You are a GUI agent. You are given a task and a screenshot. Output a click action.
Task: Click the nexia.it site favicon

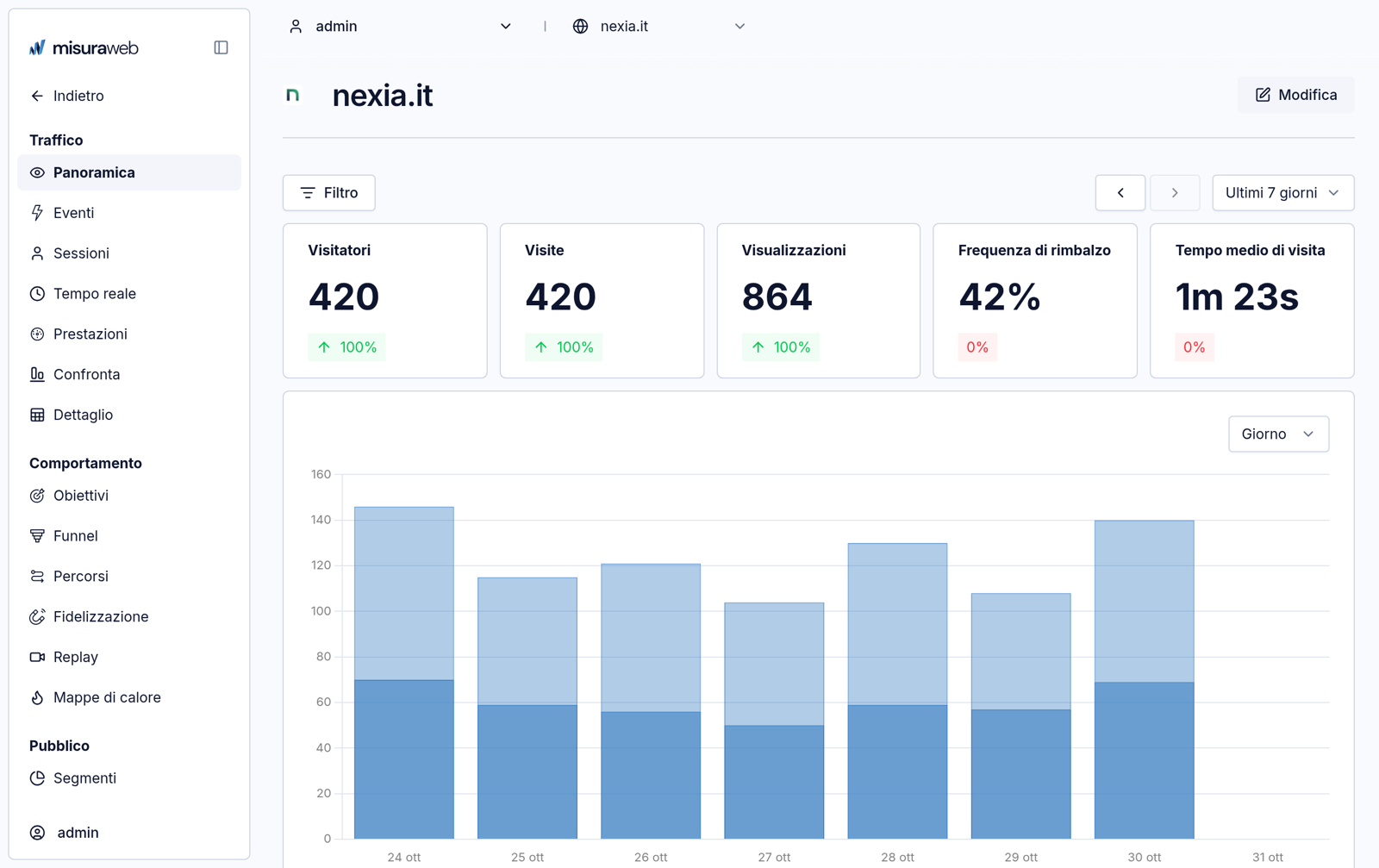click(293, 95)
